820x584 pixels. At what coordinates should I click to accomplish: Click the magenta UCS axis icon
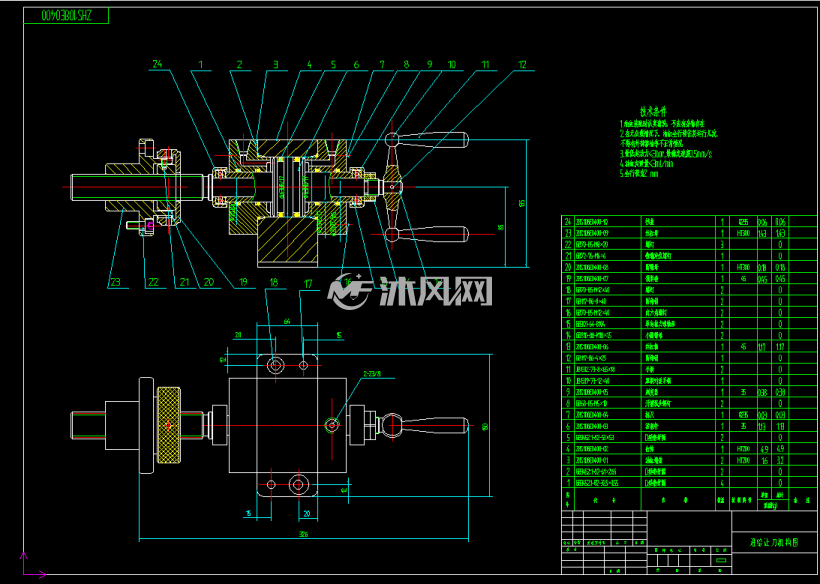tap(32, 565)
